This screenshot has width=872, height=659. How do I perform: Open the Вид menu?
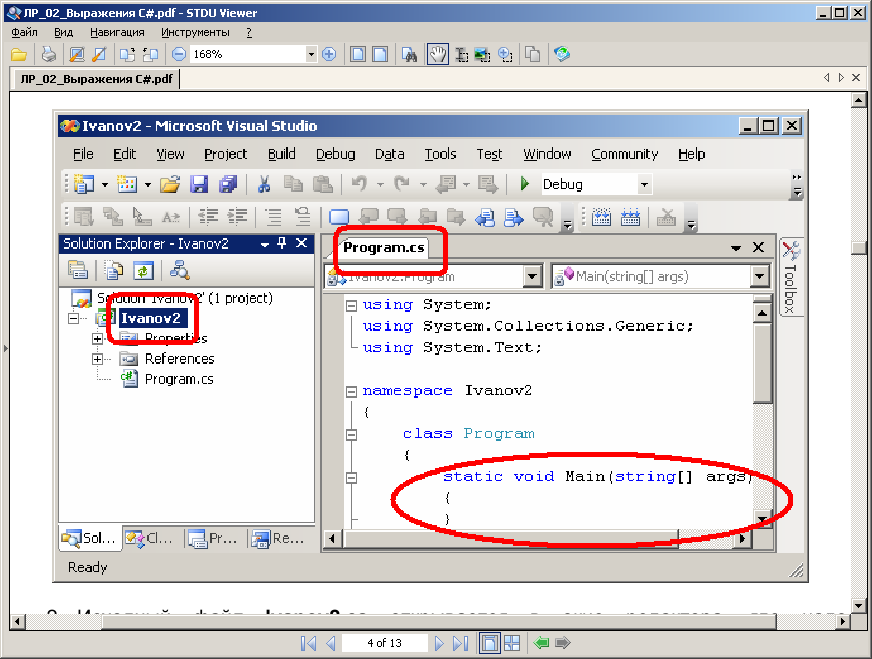(63, 32)
